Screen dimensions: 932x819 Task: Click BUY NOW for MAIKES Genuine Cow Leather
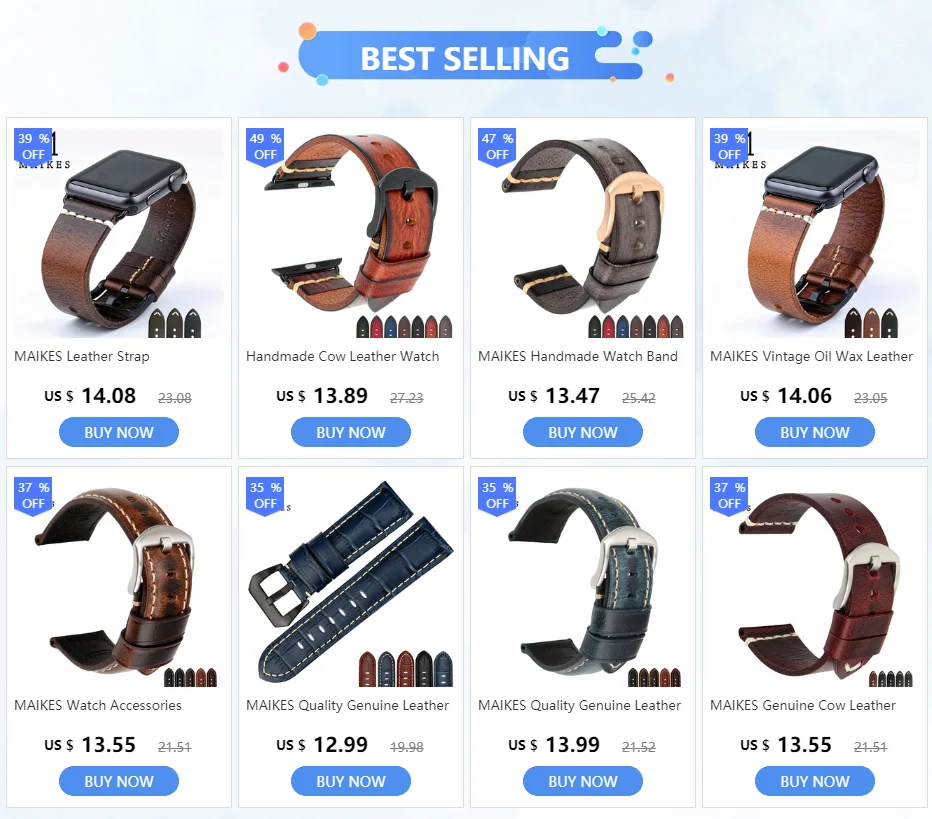(815, 781)
